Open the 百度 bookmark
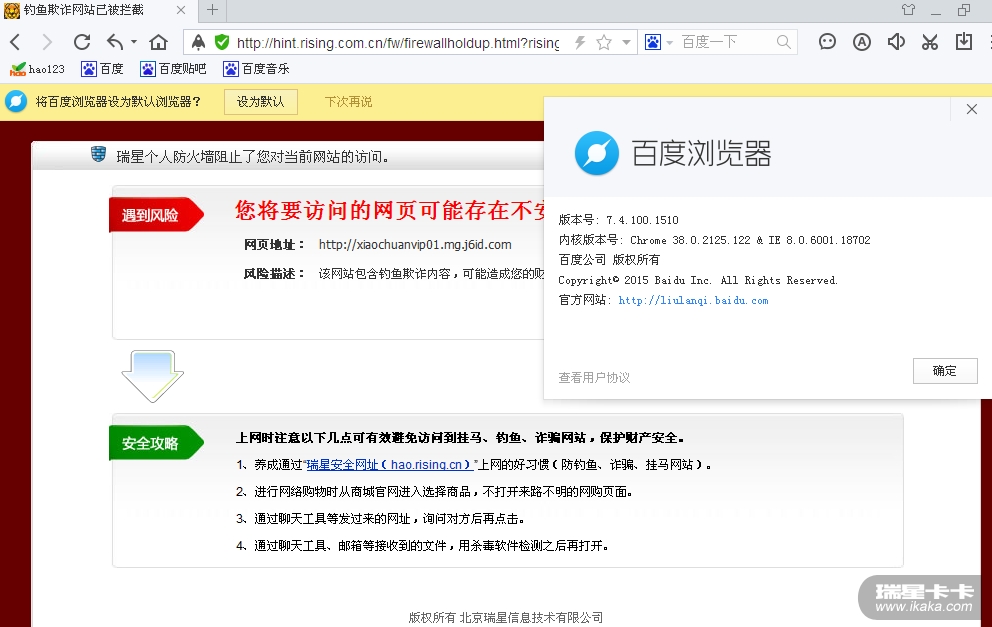This screenshot has width=992, height=627. coord(102,69)
